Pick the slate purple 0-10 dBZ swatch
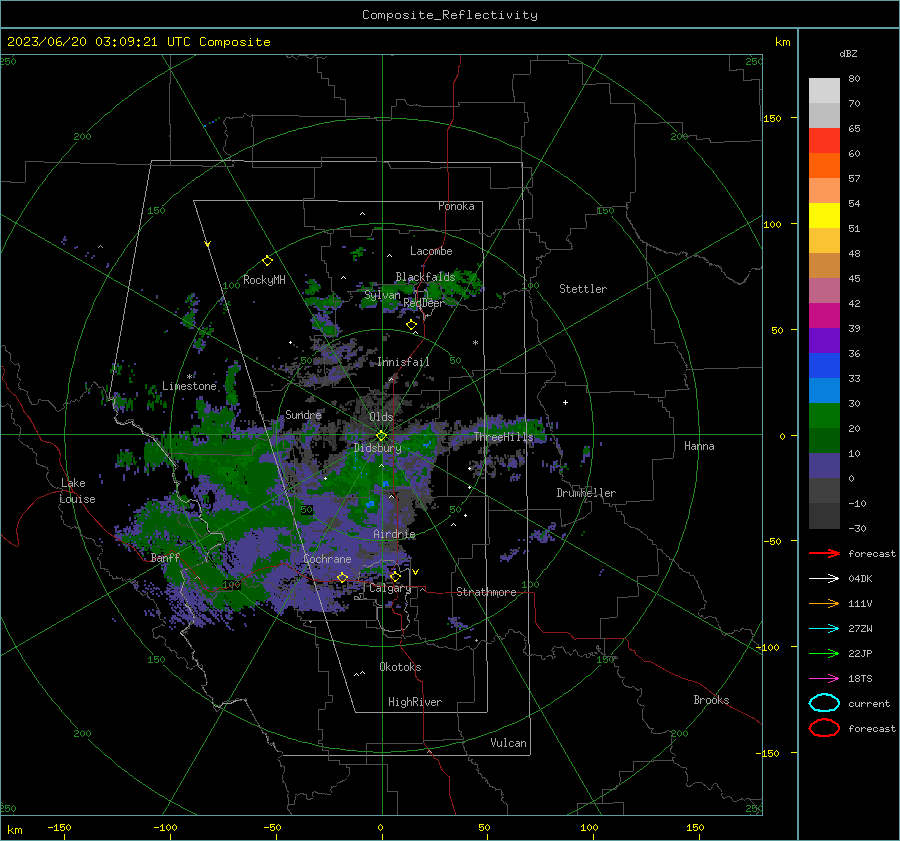The width and height of the screenshot is (900, 841). coord(824,466)
